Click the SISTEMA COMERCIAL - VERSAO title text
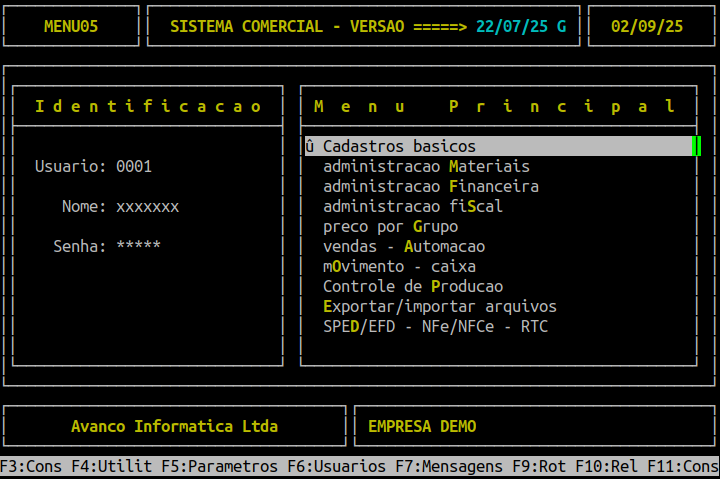This screenshot has height=479, width=720. [287, 26]
